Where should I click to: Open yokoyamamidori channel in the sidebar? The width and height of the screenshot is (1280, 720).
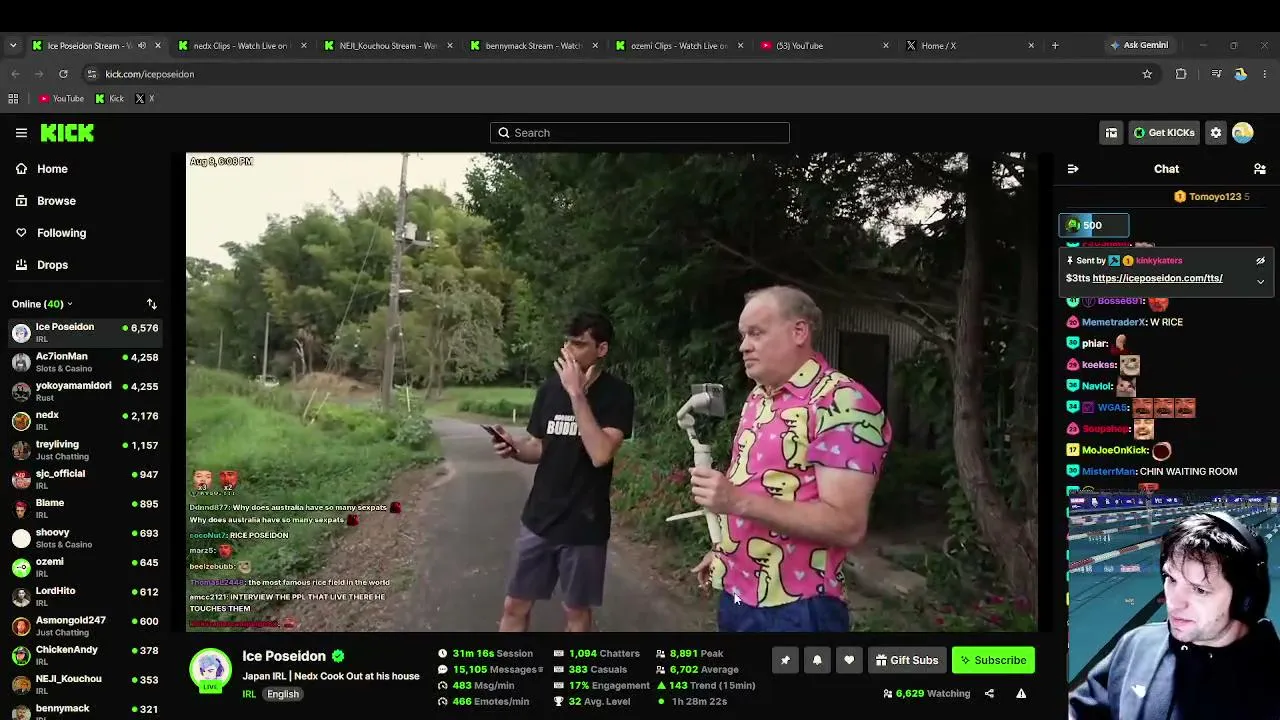(85, 391)
